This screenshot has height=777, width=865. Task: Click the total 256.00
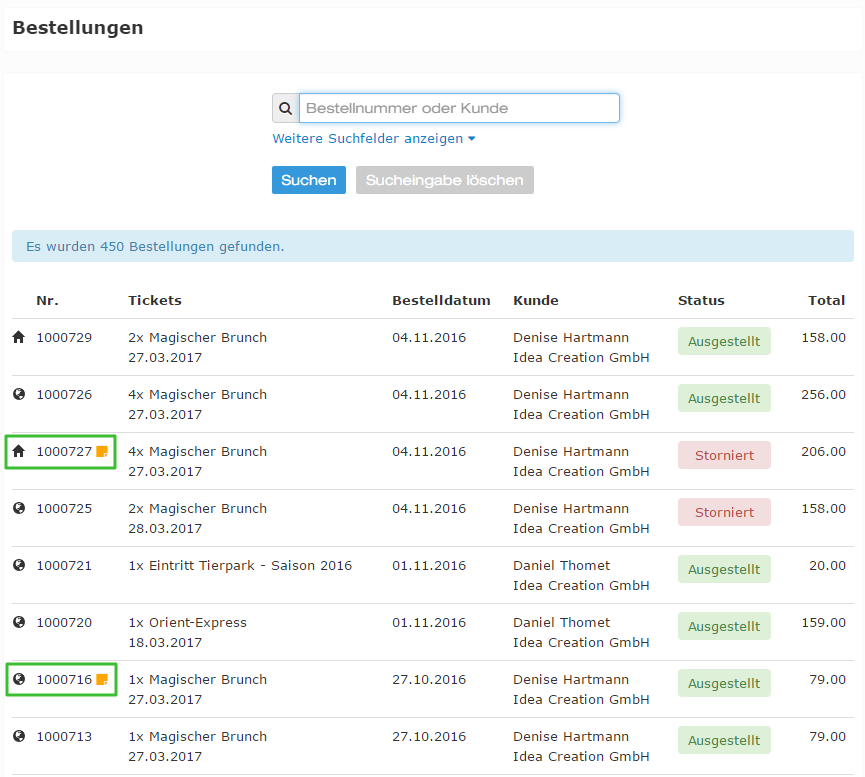823,395
